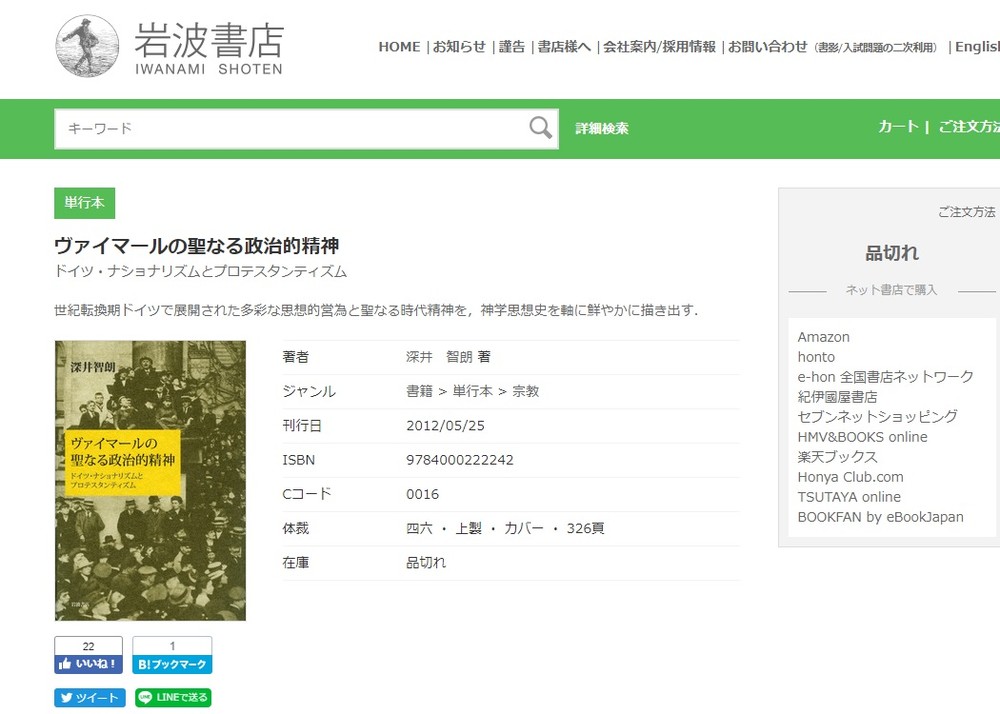This screenshot has width=1000, height=714.
Task: Open the 詳細検索 advanced search
Action: pos(601,129)
